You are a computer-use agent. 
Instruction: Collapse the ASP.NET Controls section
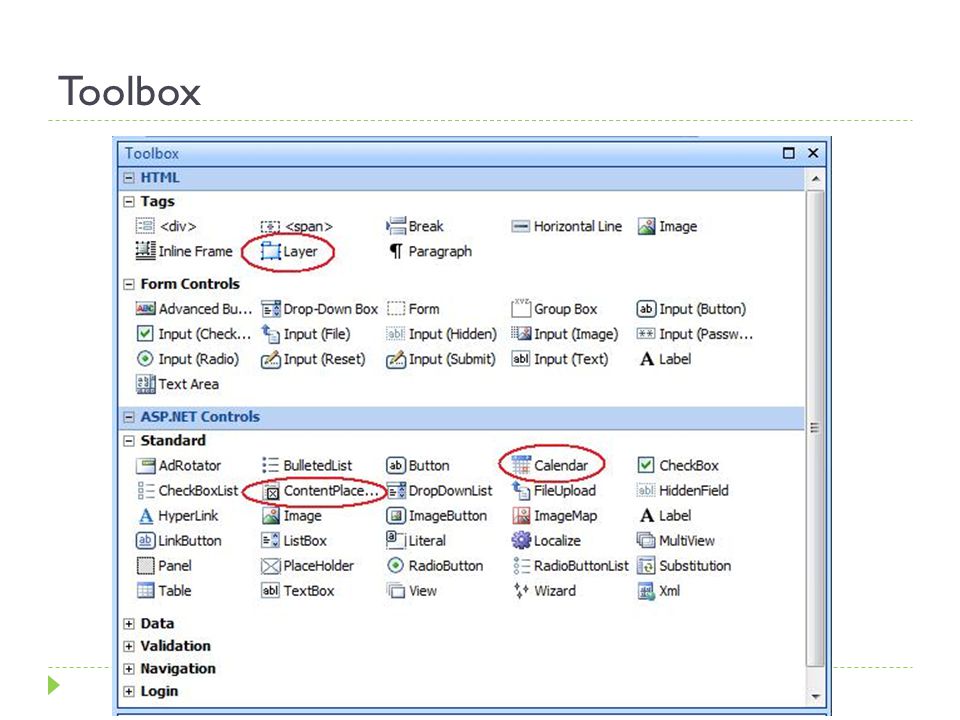click(129, 418)
